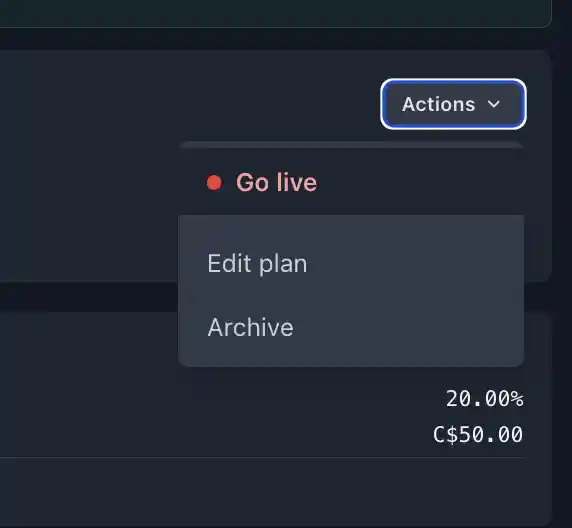Click the top row of the open menu
572x528 pixels.
pos(351,182)
